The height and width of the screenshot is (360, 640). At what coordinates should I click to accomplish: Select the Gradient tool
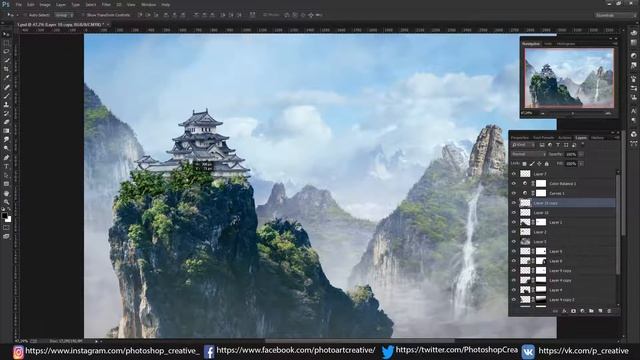point(6,131)
